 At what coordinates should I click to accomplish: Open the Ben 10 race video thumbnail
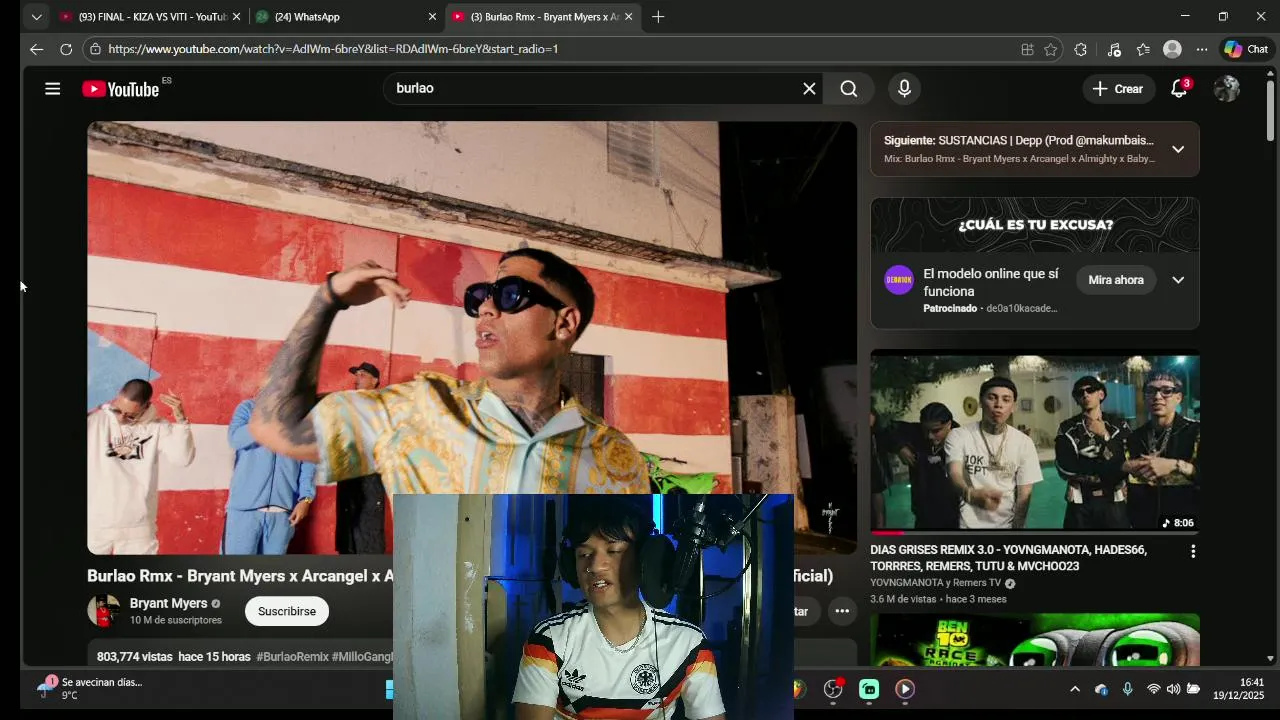[1035, 640]
